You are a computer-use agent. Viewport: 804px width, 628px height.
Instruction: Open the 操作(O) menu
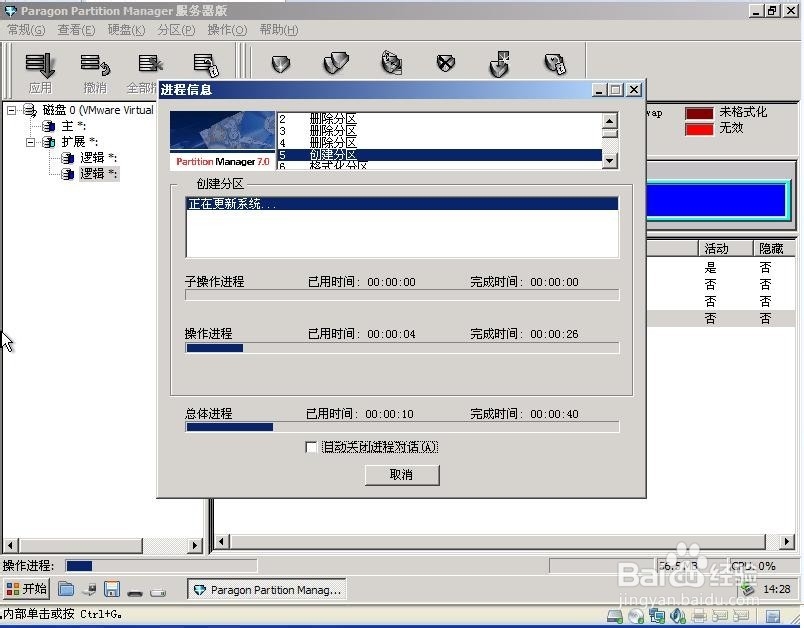pos(227,30)
